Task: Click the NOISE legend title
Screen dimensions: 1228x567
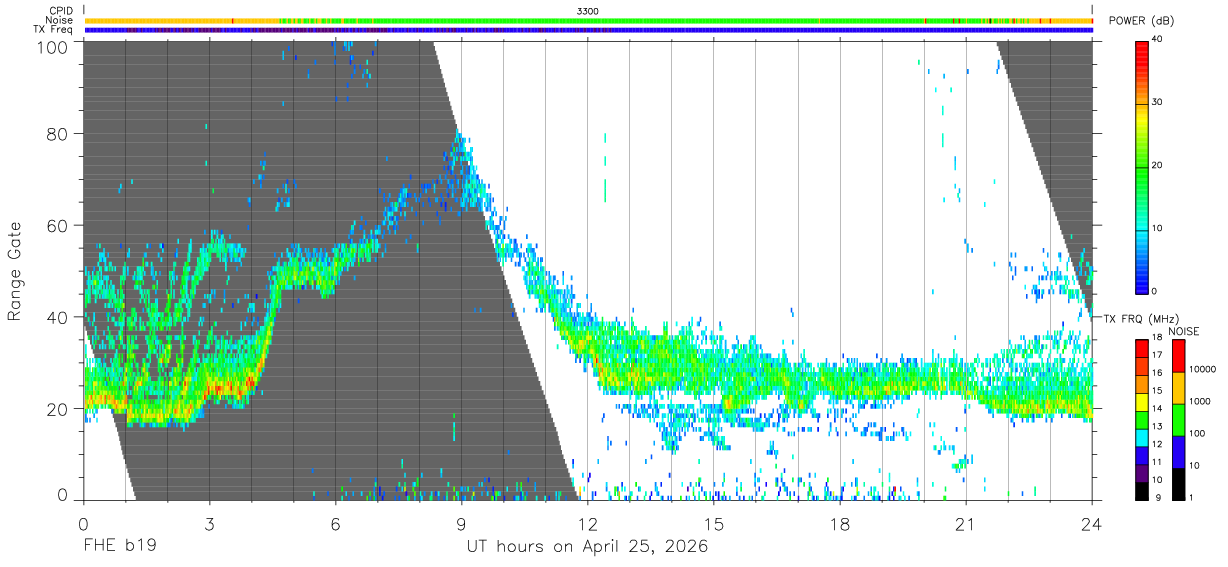Action: click(1183, 331)
